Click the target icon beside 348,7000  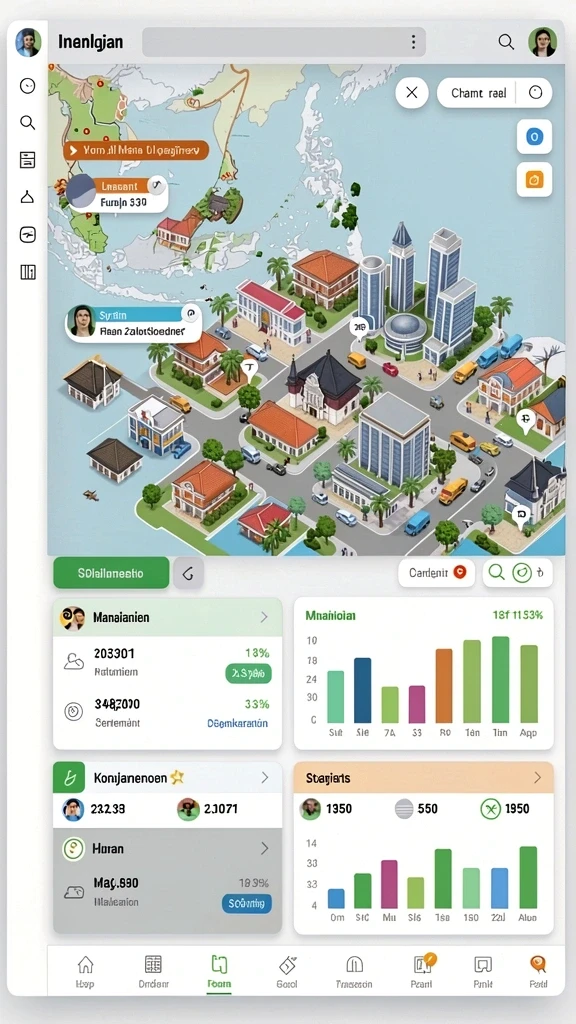tap(74, 712)
